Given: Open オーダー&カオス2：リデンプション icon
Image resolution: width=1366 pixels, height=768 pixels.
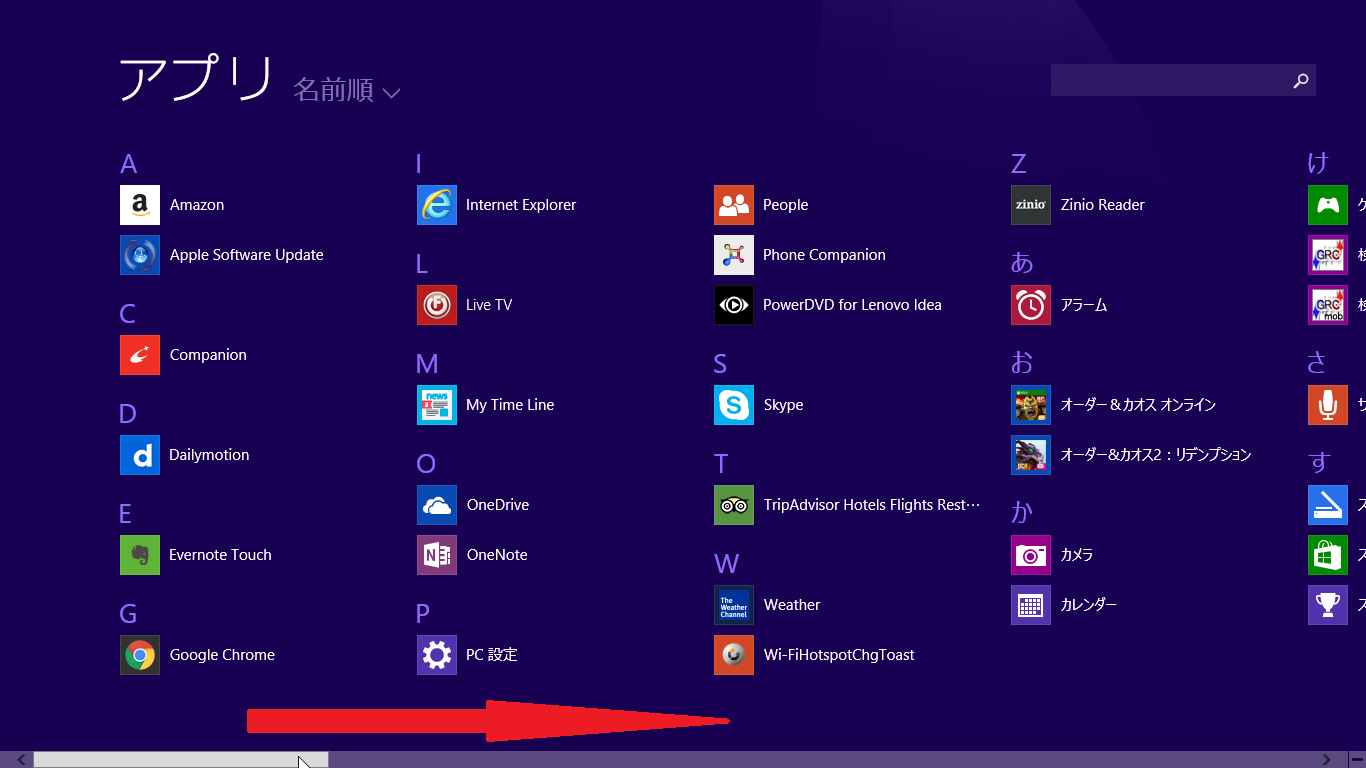Looking at the screenshot, I should 1031,455.
